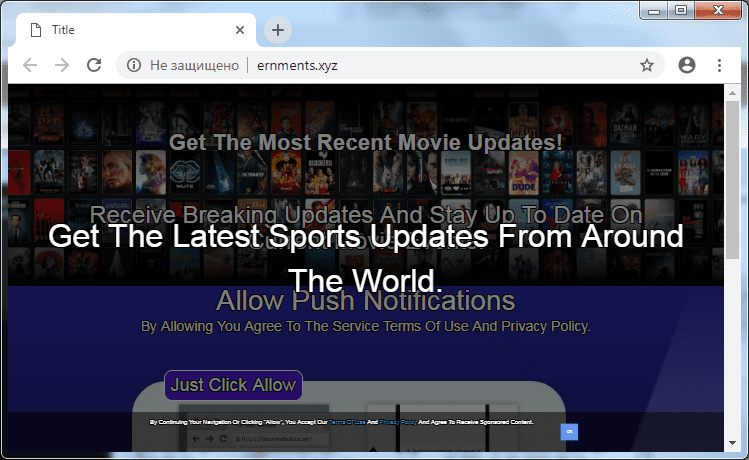Open site info for the not-secure warning
Viewport: 749px width, 460px height.
click(x=132, y=65)
